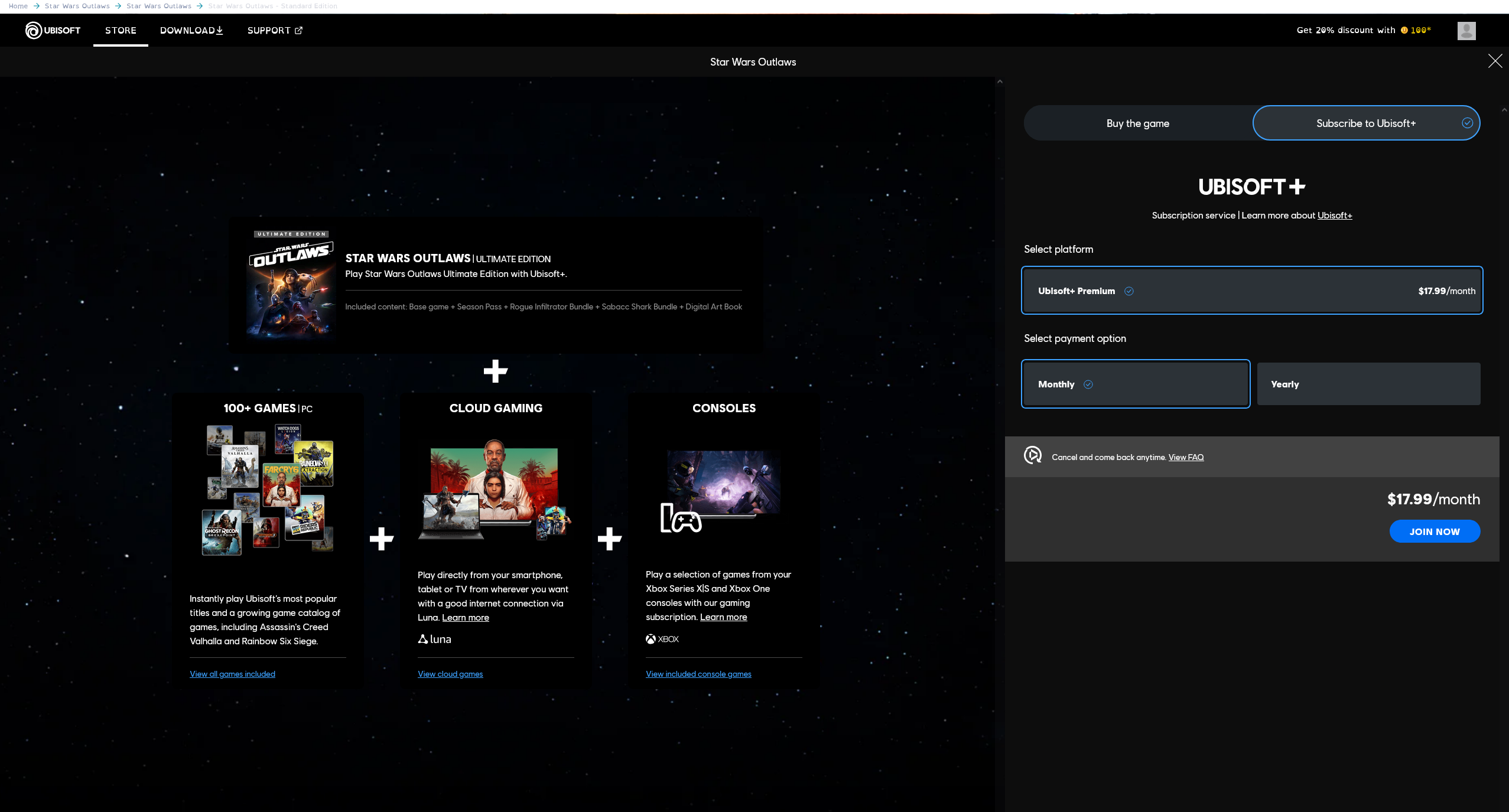
Task: Select the Subscribe to Ubisoft+ tab
Action: tap(1366, 123)
